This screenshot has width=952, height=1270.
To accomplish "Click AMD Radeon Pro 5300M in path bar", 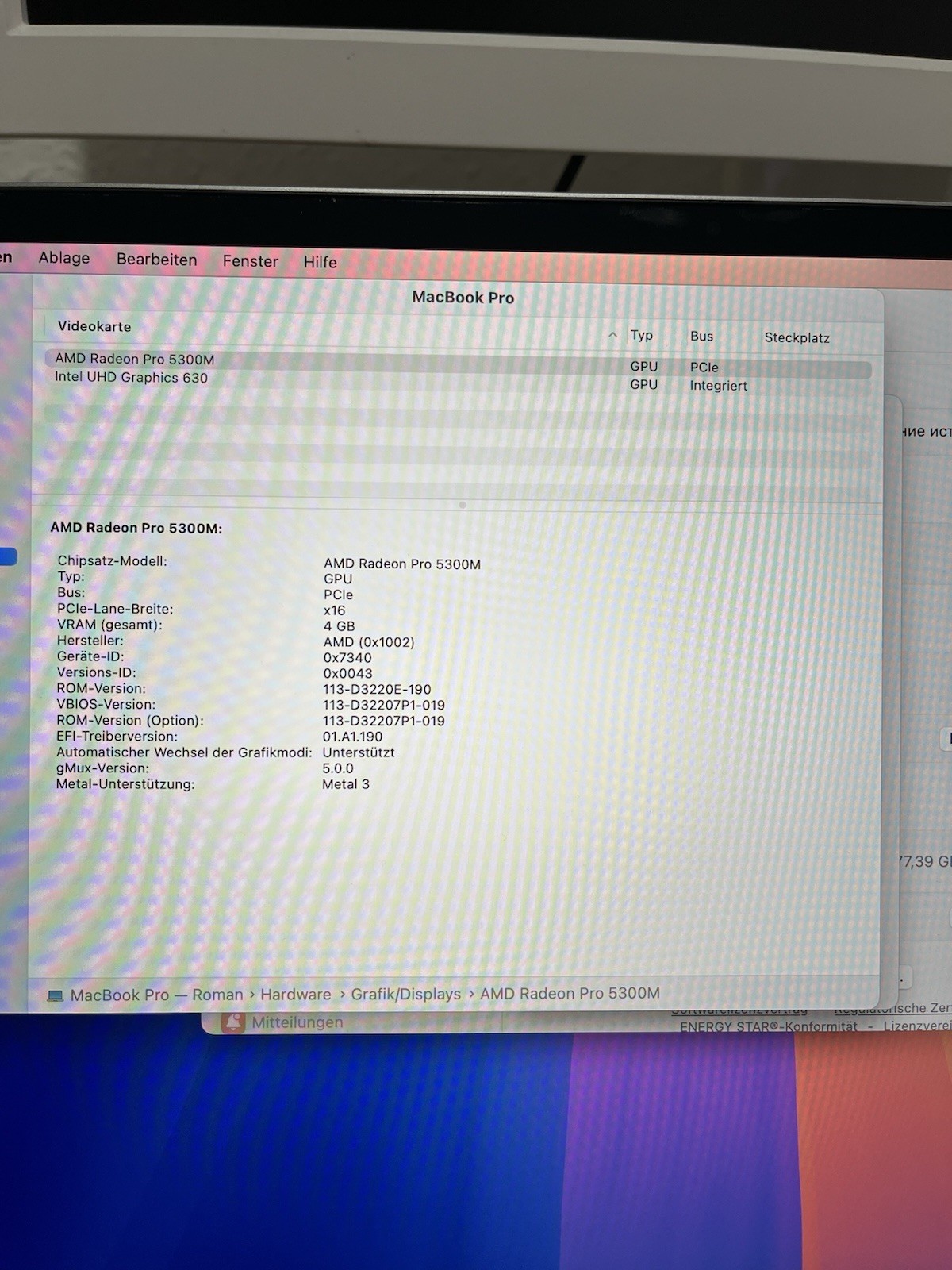I will (x=570, y=993).
